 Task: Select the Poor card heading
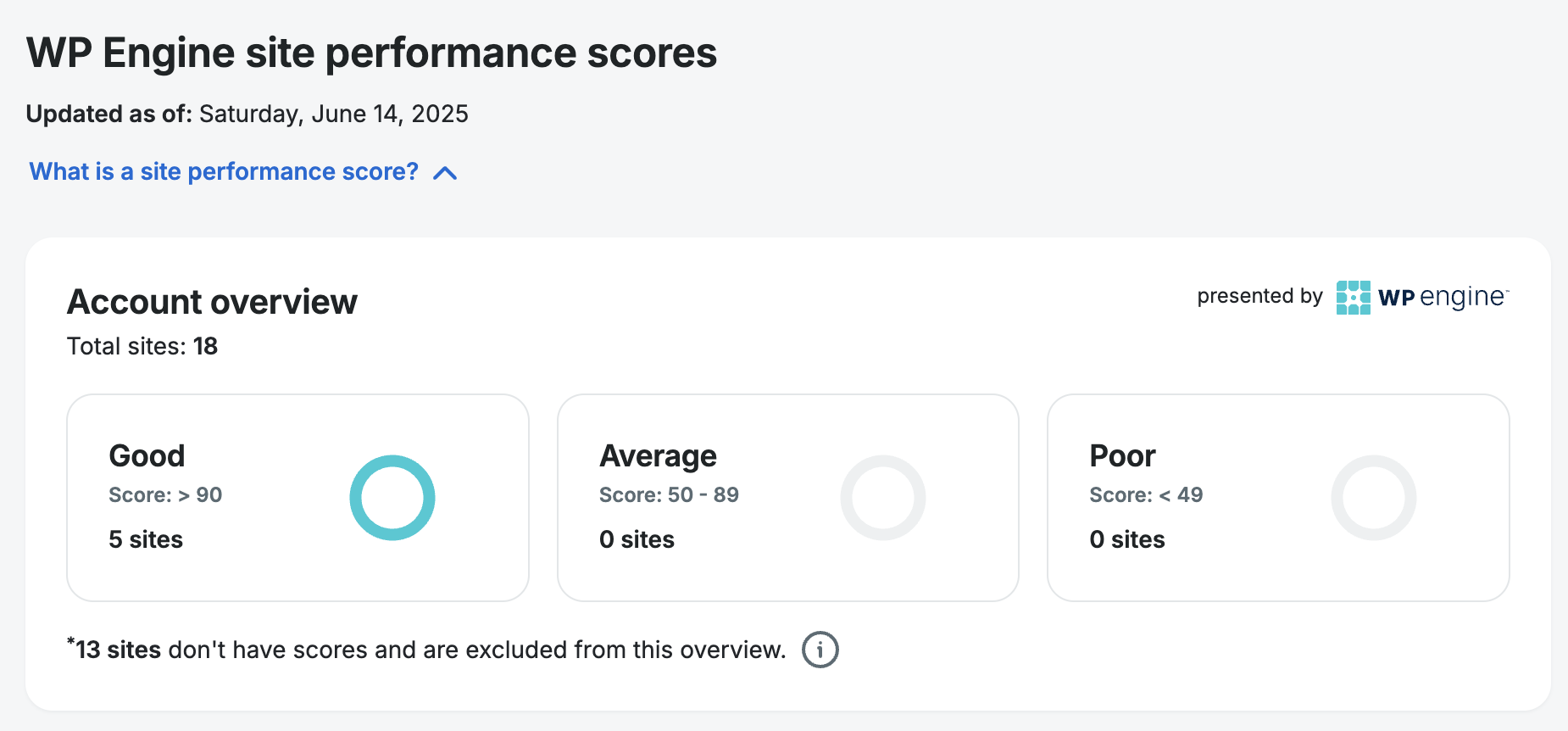point(1122,456)
